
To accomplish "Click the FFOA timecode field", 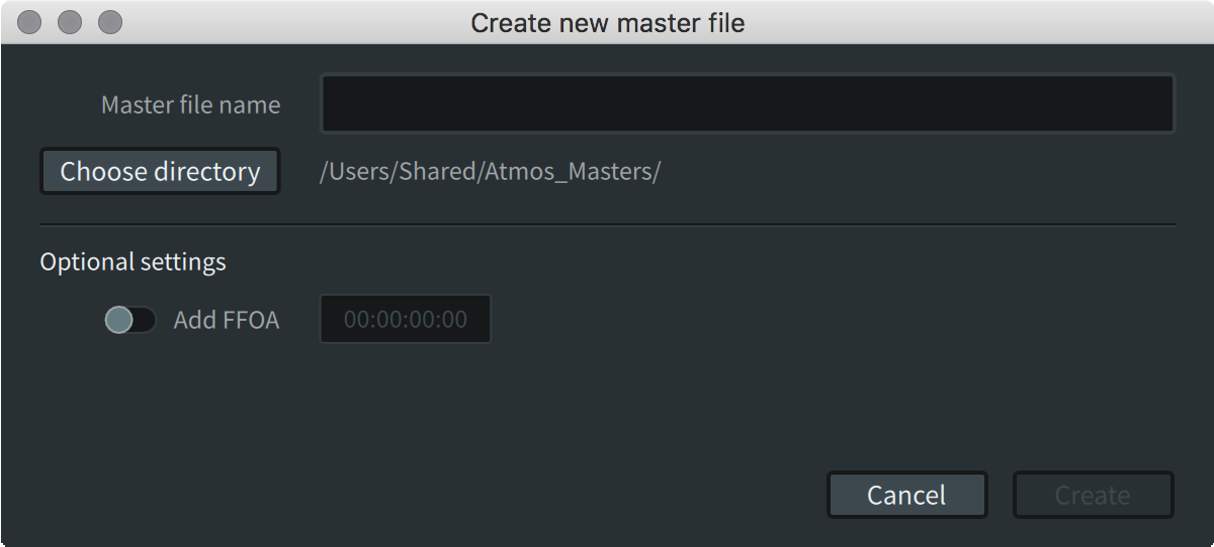I will pos(405,320).
